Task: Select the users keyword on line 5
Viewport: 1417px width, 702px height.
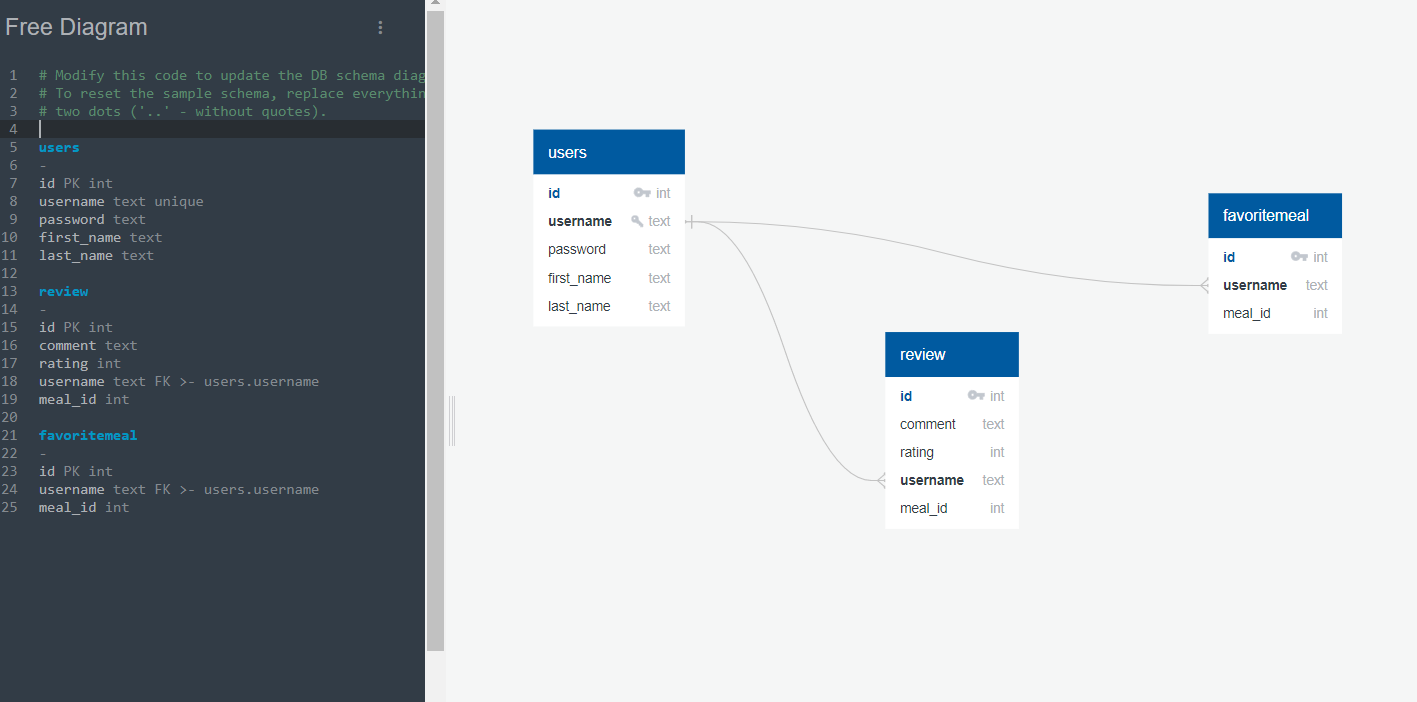Action: (57, 146)
